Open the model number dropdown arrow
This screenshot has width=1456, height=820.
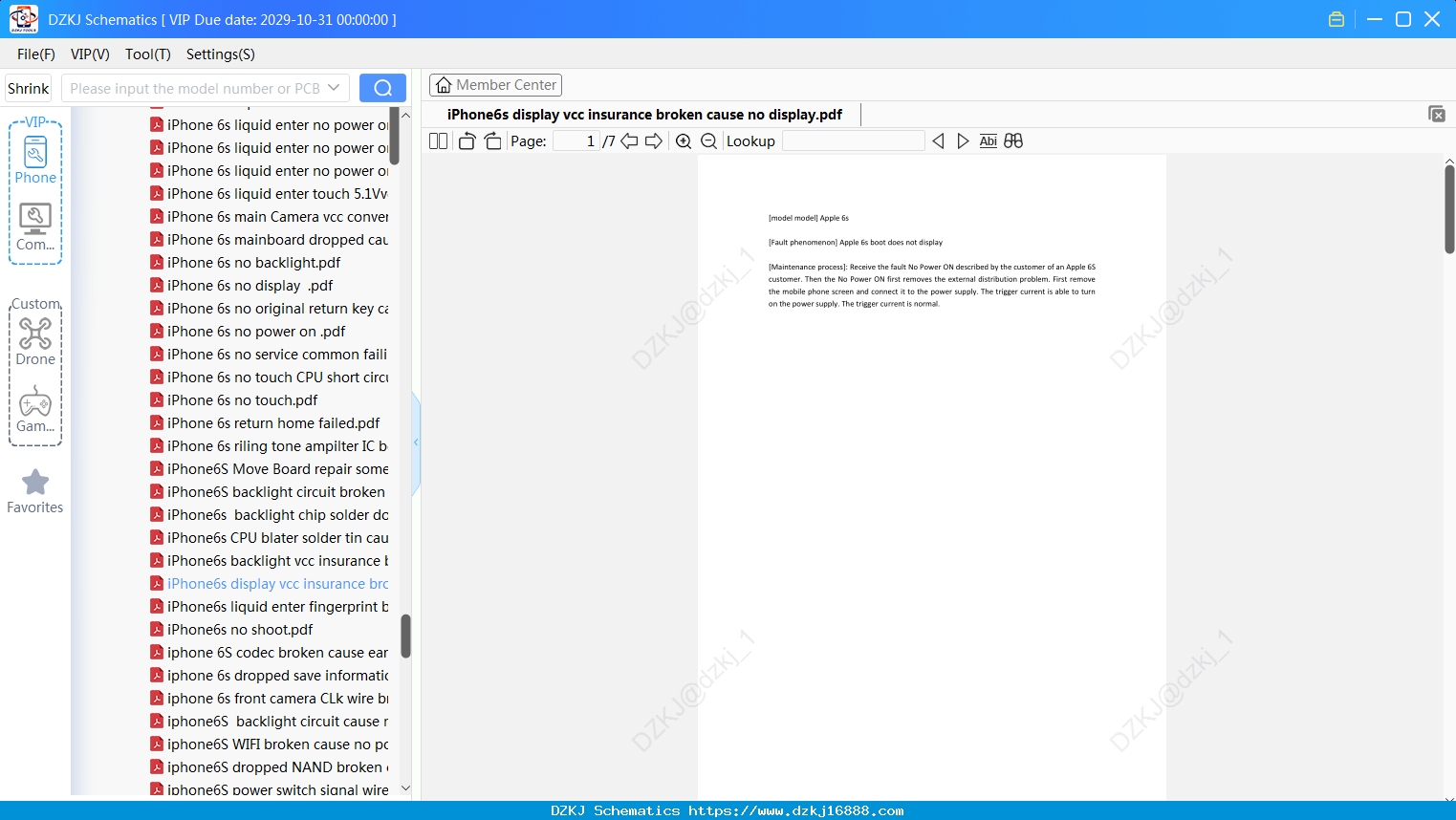(334, 88)
